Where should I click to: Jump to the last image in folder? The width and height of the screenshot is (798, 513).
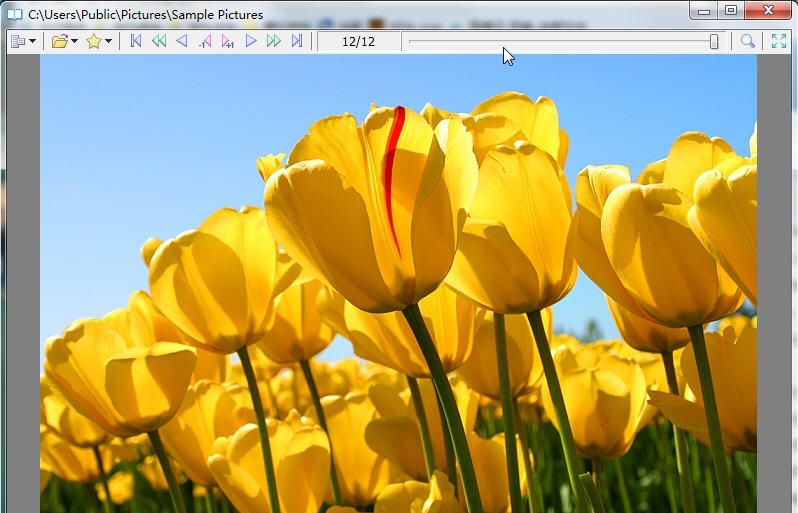pyautogui.click(x=297, y=41)
